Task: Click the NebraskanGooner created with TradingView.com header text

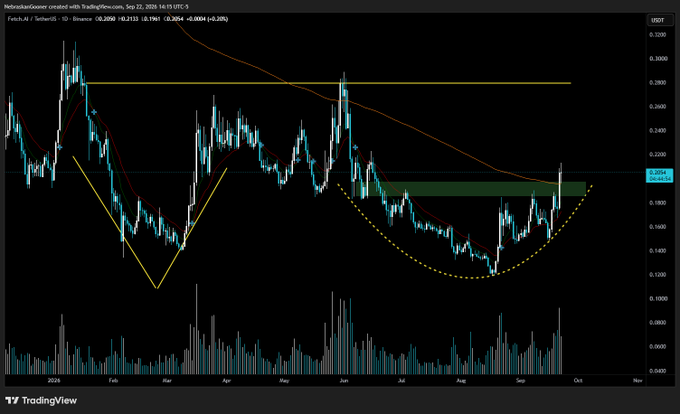Action: coord(96,7)
